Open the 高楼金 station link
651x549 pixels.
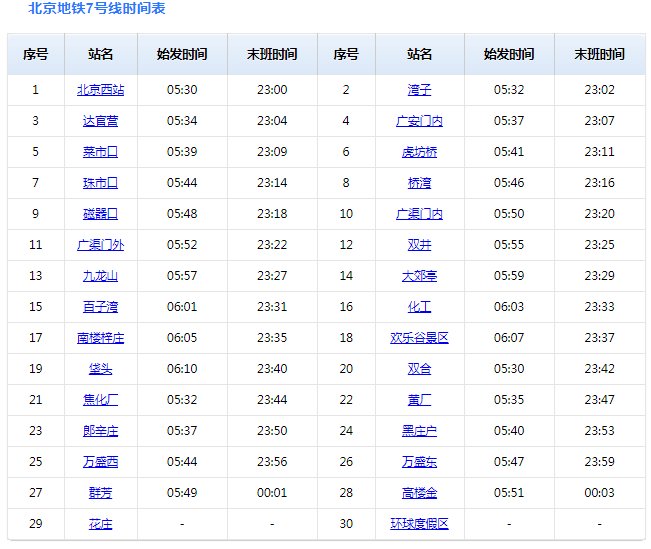419,493
